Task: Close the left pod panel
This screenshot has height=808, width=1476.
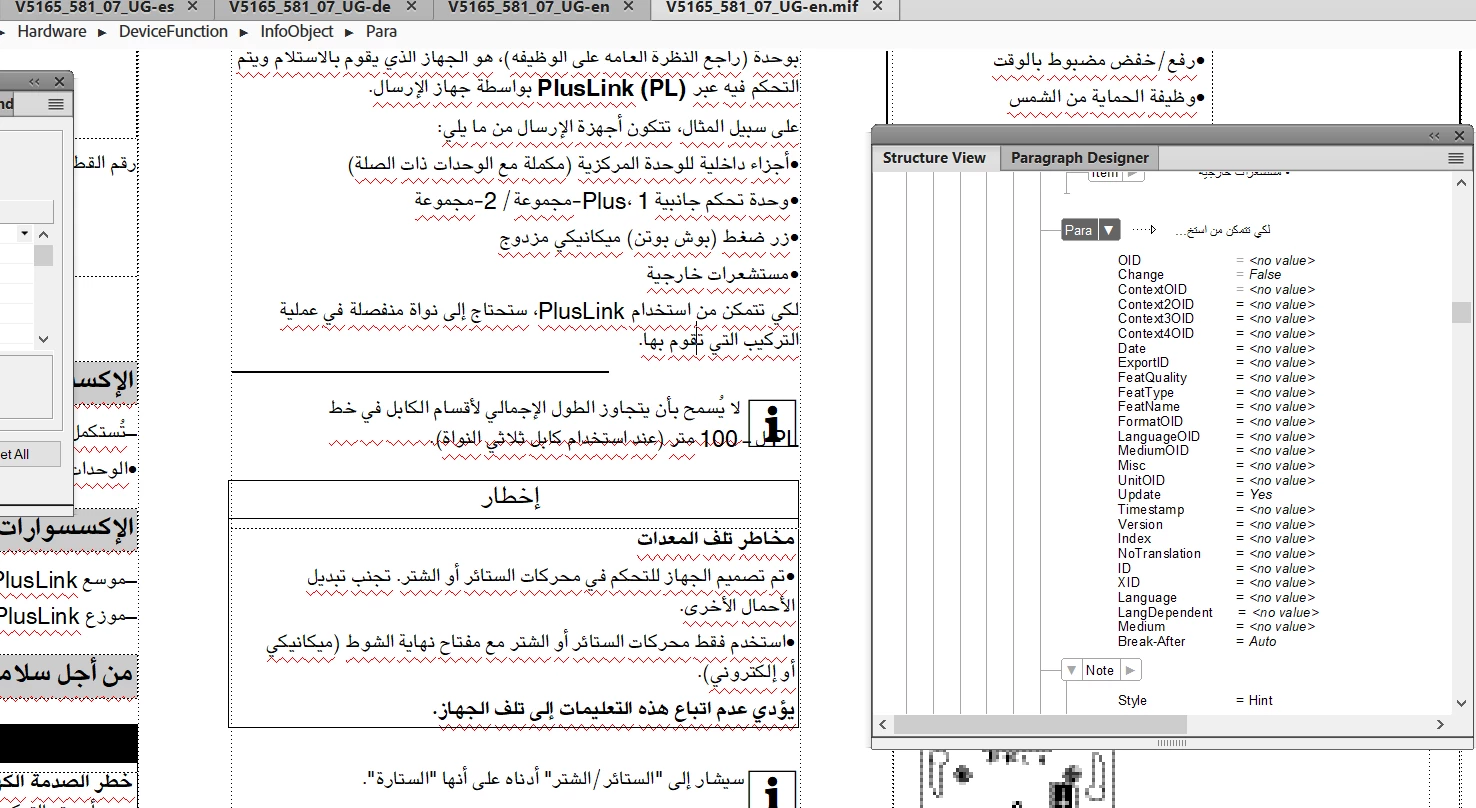Action: [x=59, y=81]
